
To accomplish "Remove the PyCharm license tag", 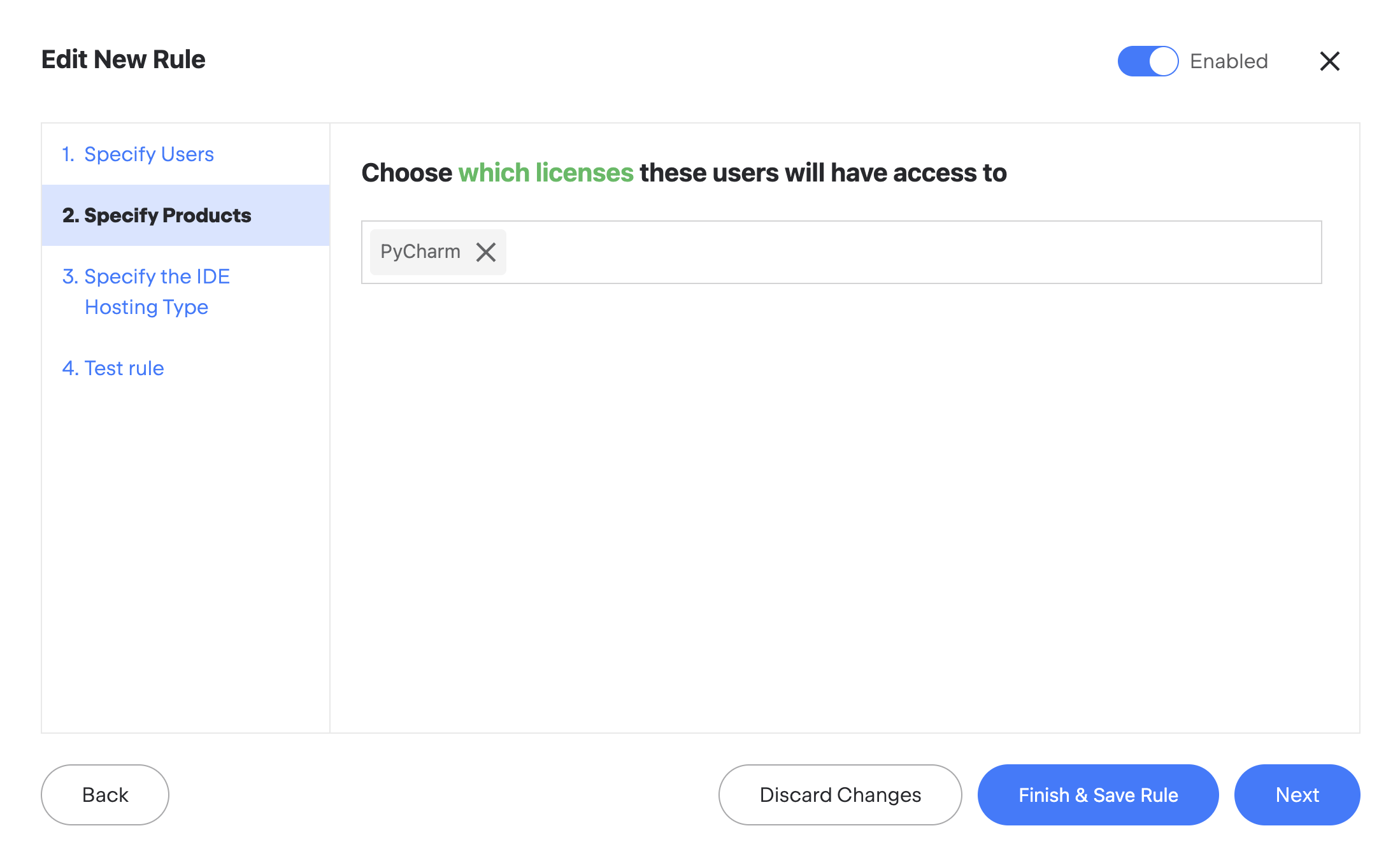I will (x=486, y=252).
